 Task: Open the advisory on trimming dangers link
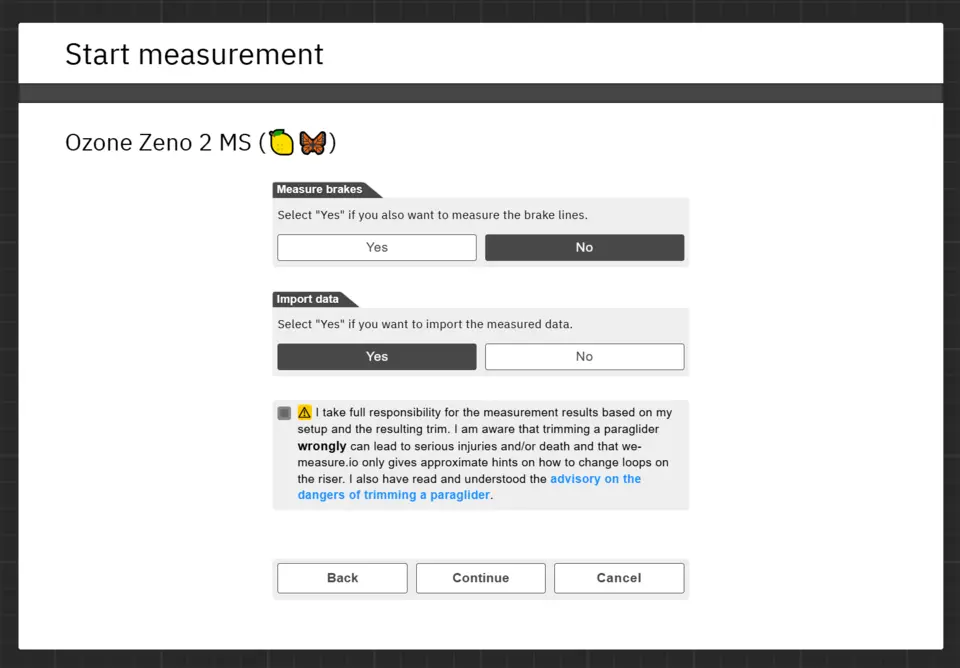(x=469, y=487)
